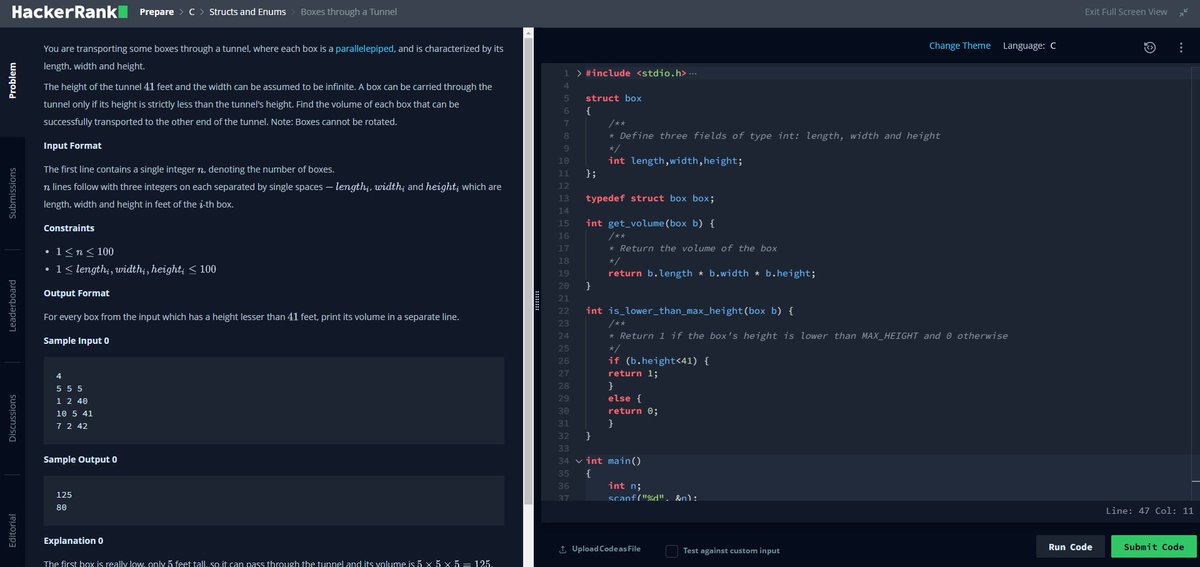Switch to the Submissions tab
This screenshot has height=567, width=1200.
tap(12, 192)
